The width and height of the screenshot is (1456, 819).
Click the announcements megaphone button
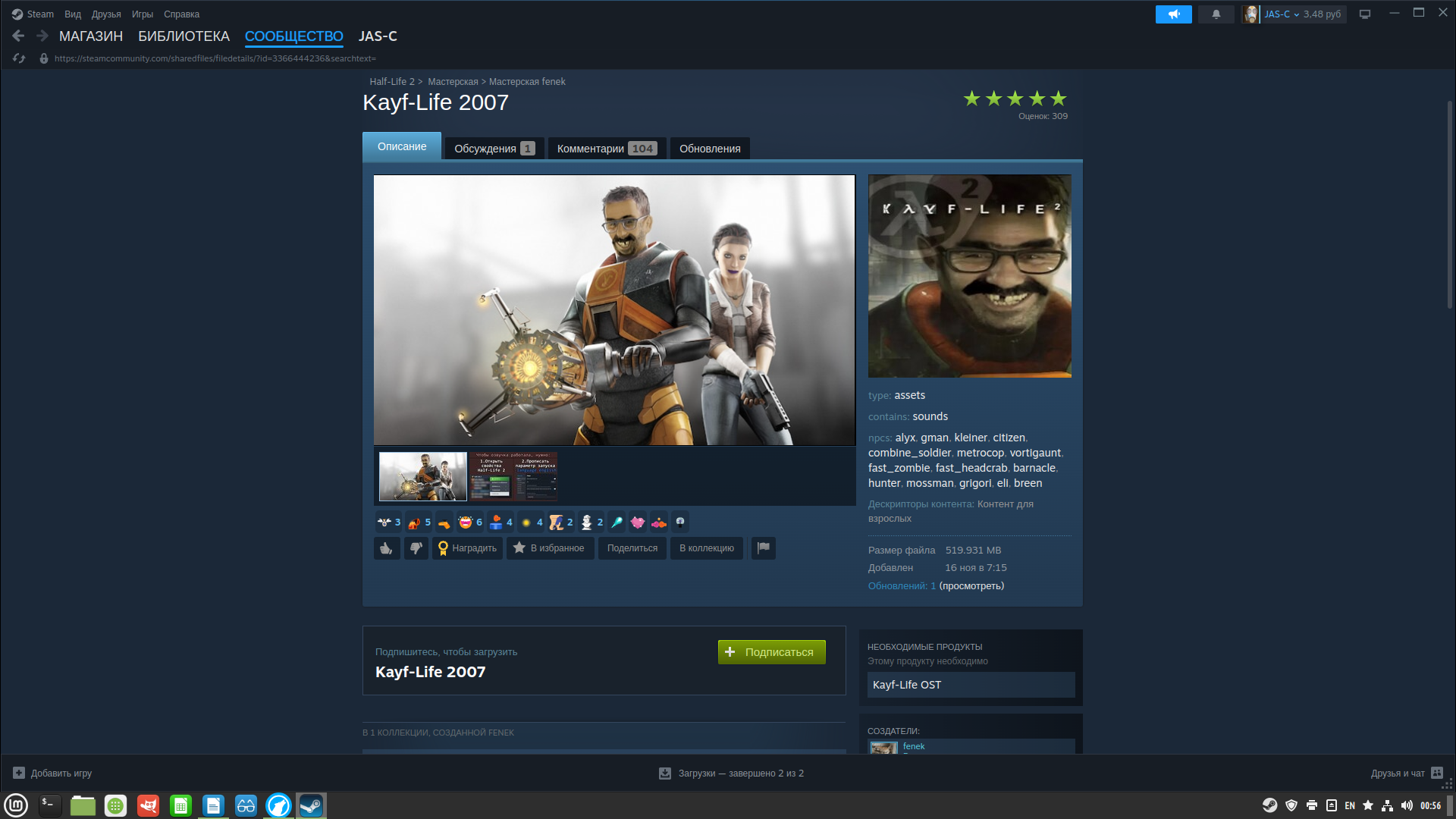click(1173, 14)
